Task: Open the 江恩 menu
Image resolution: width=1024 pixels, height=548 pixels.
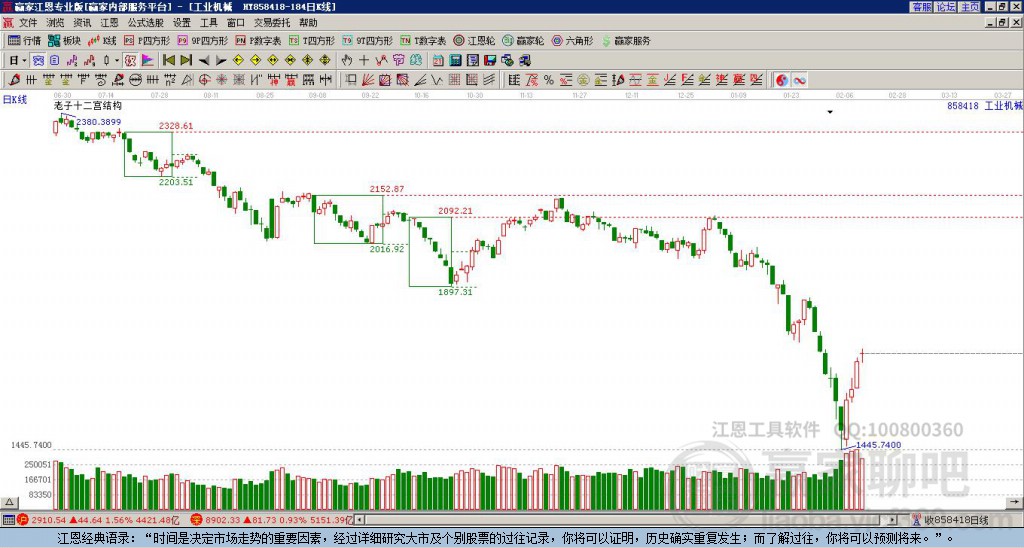Action: coord(109,23)
